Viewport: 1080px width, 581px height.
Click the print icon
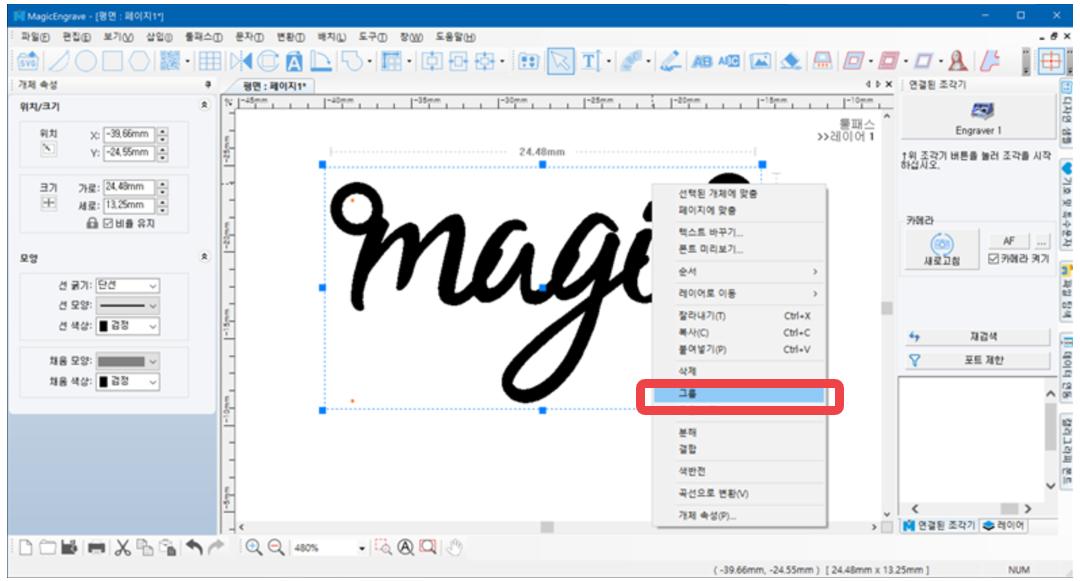(96, 547)
